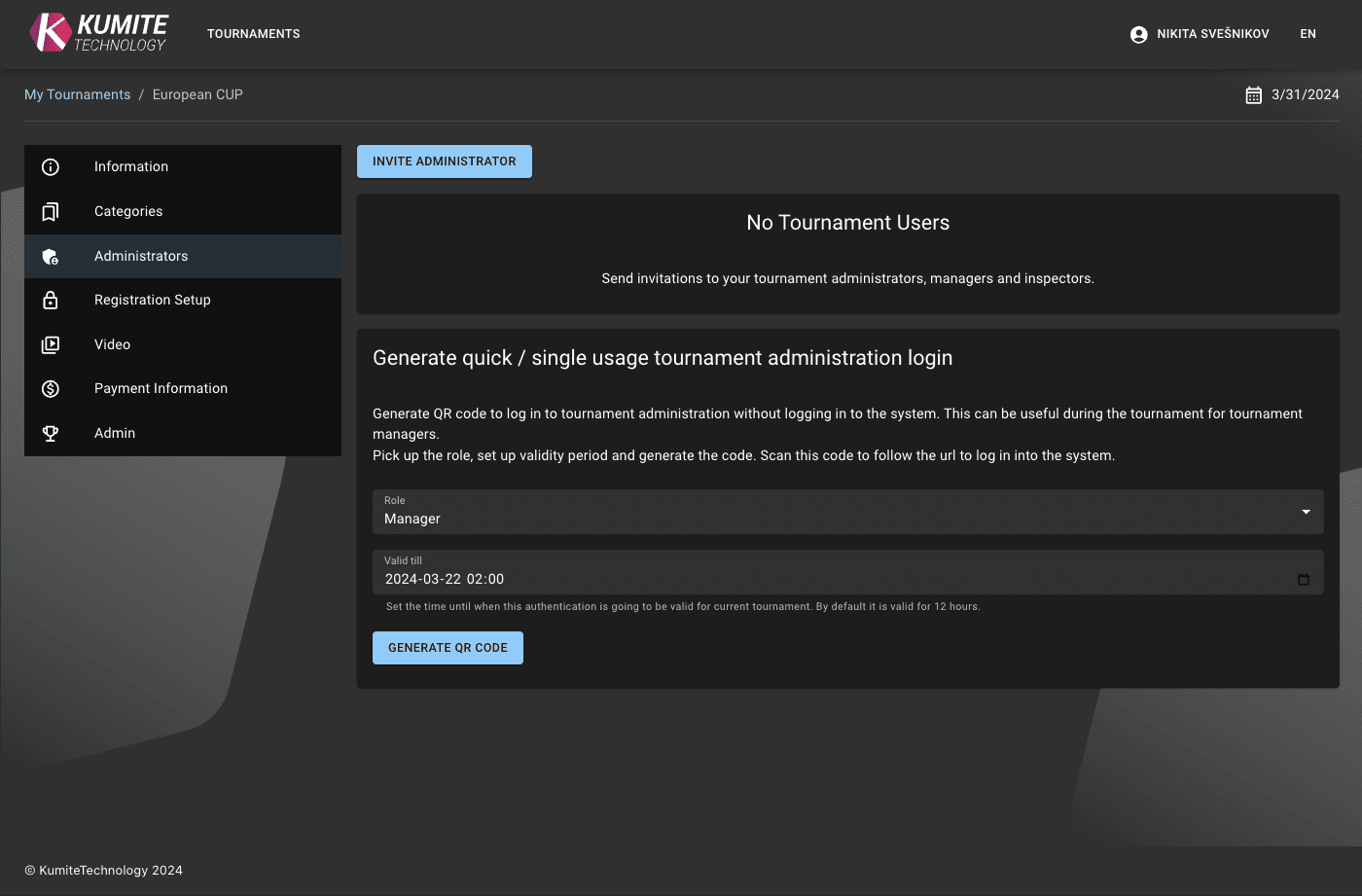
Task: Open the Role dropdown showing Manager
Action: click(x=847, y=512)
